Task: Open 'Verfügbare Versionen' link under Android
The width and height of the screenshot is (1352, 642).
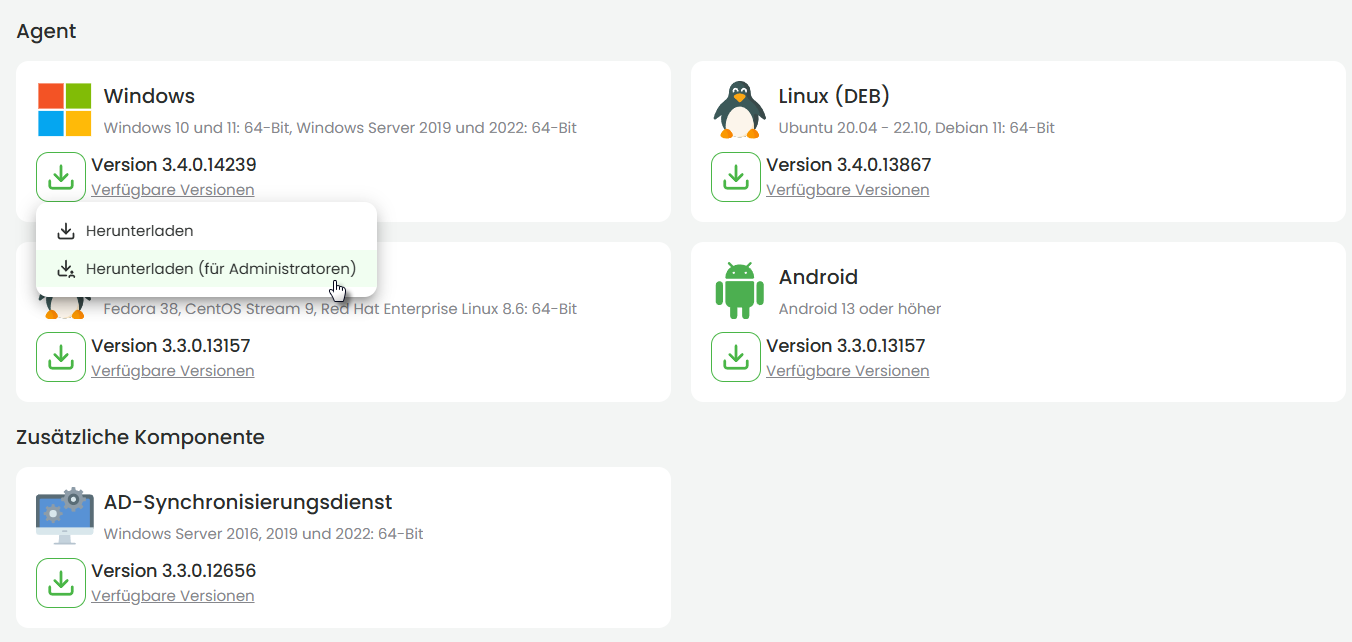Action: [847, 371]
